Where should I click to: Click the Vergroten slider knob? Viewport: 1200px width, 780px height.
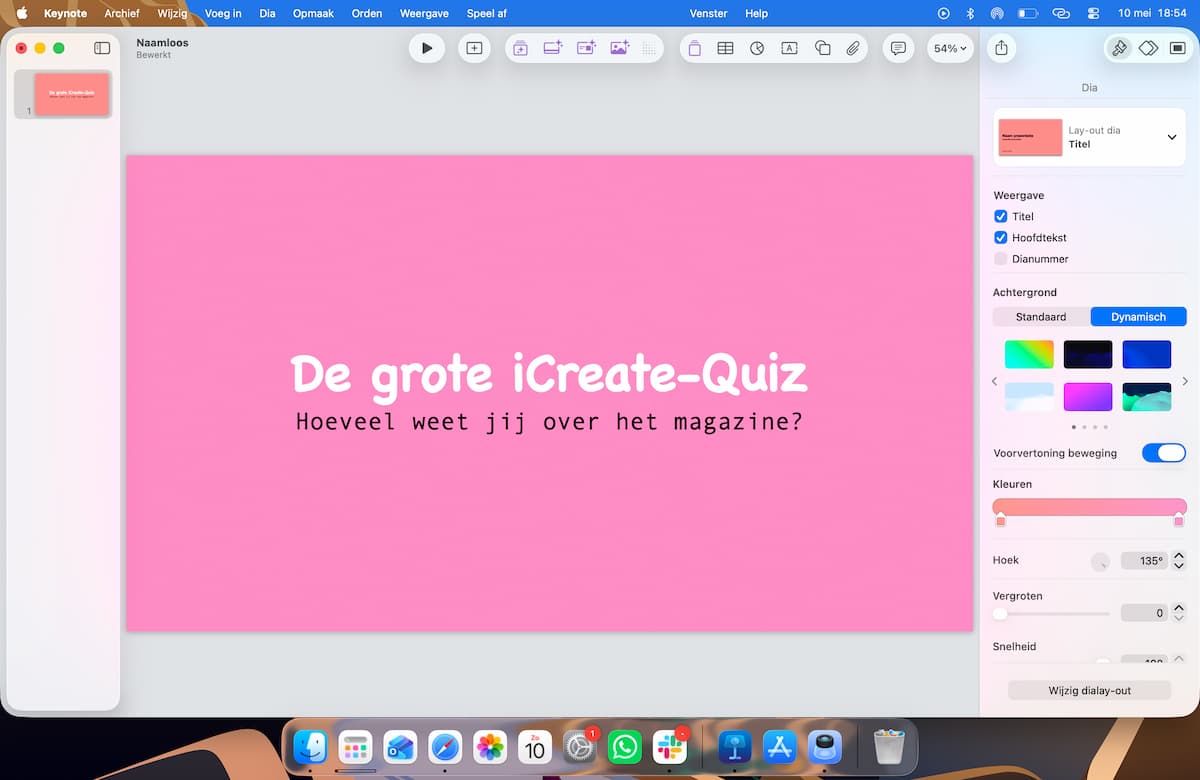coord(1000,613)
